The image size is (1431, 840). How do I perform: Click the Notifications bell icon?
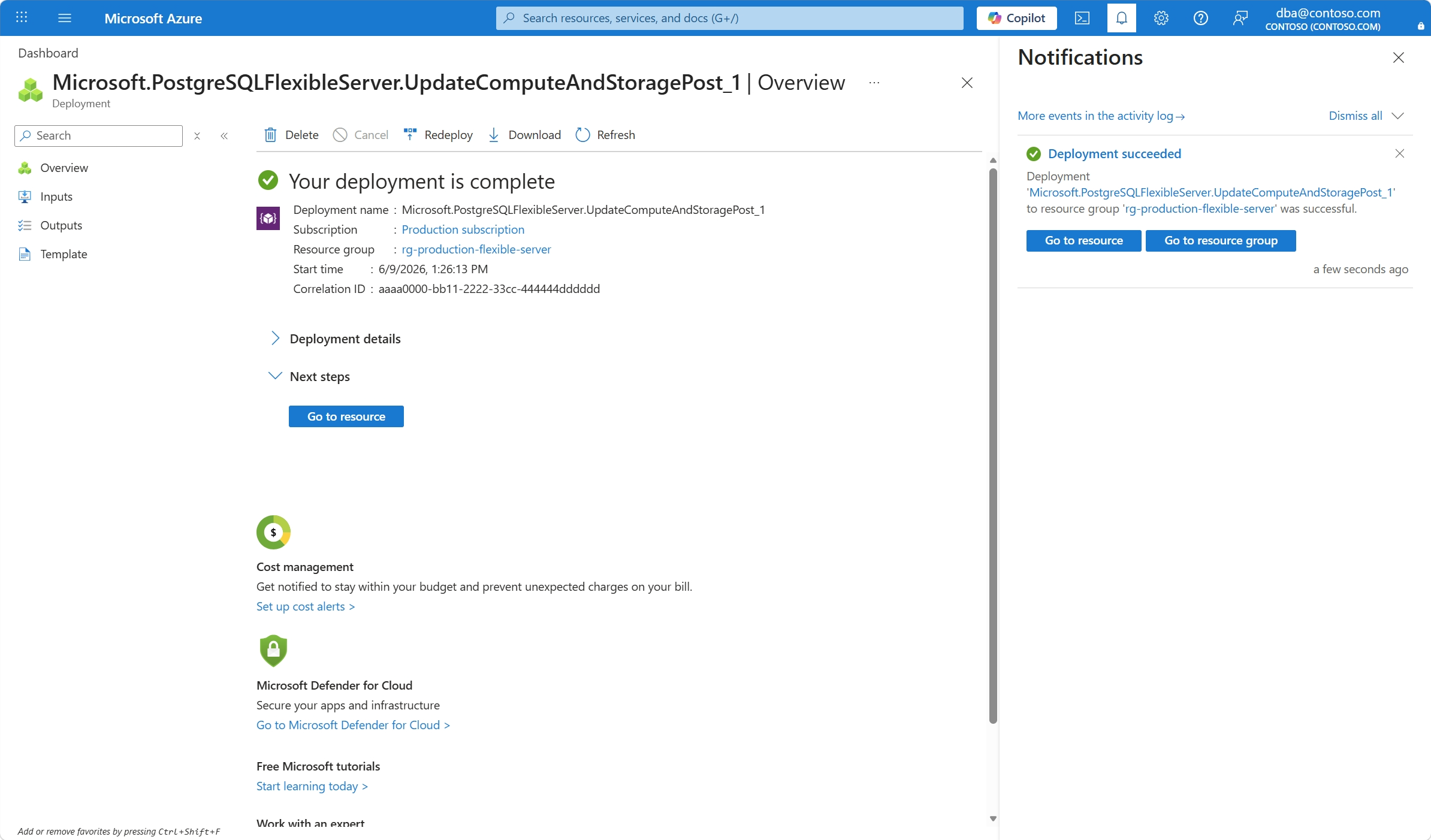tap(1122, 18)
